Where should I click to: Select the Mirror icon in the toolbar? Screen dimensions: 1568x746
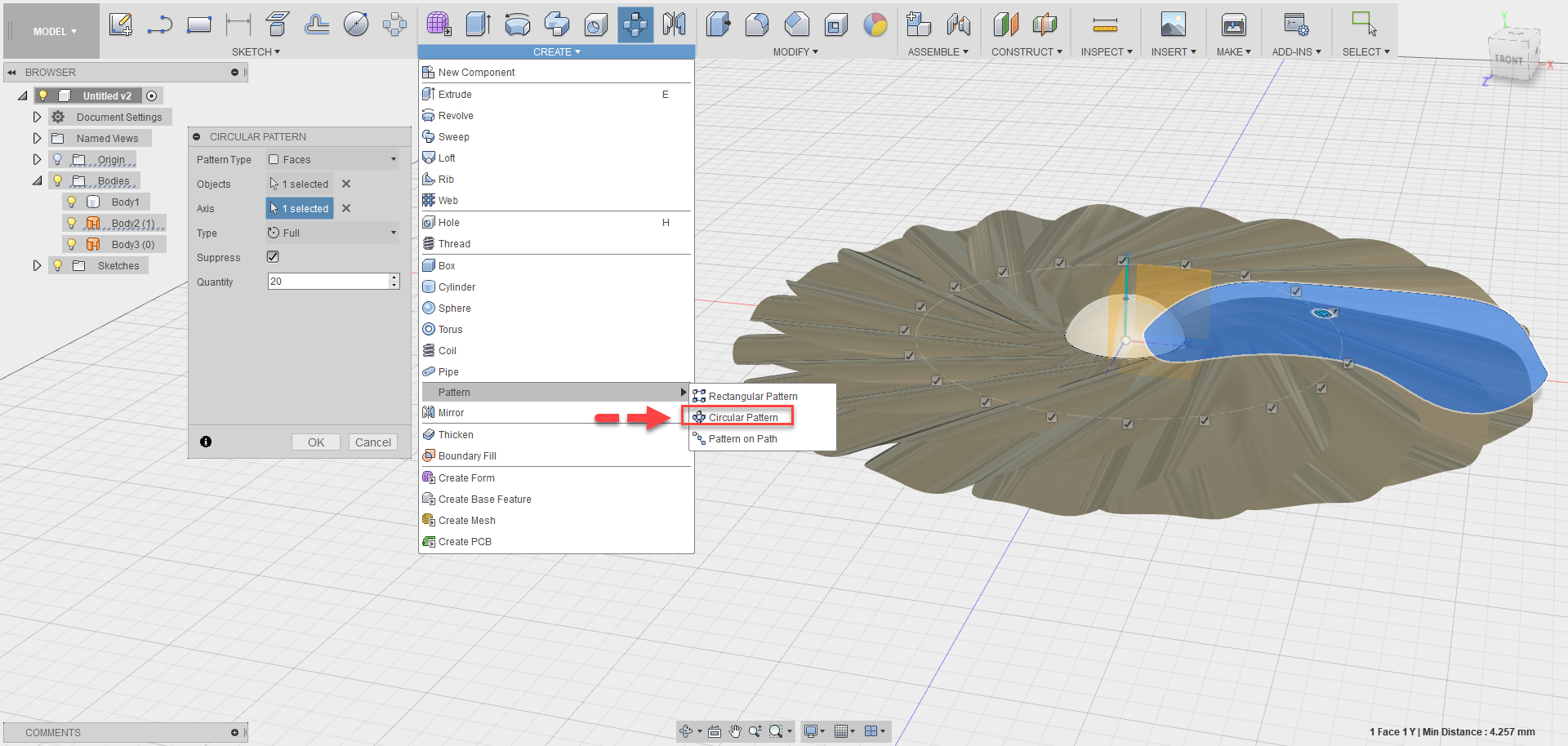point(675,24)
